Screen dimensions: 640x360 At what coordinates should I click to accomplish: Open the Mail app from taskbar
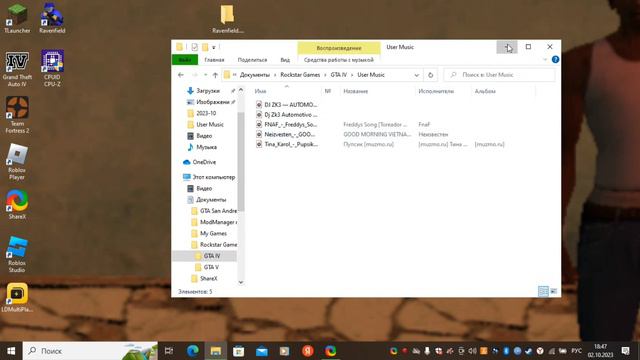262,351
